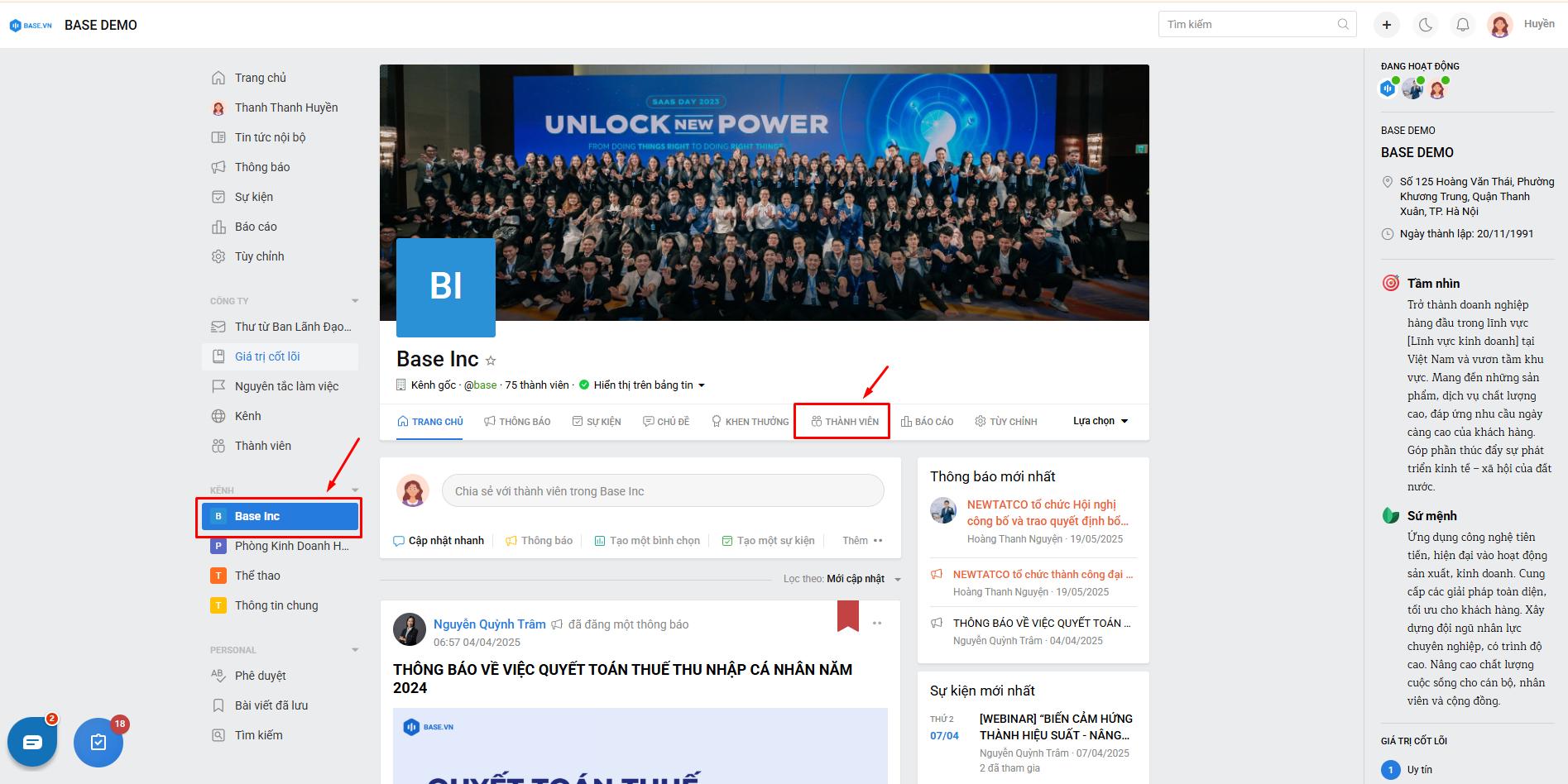Open post options three-dot menu
The width and height of the screenshot is (1568, 784).
[877, 623]
